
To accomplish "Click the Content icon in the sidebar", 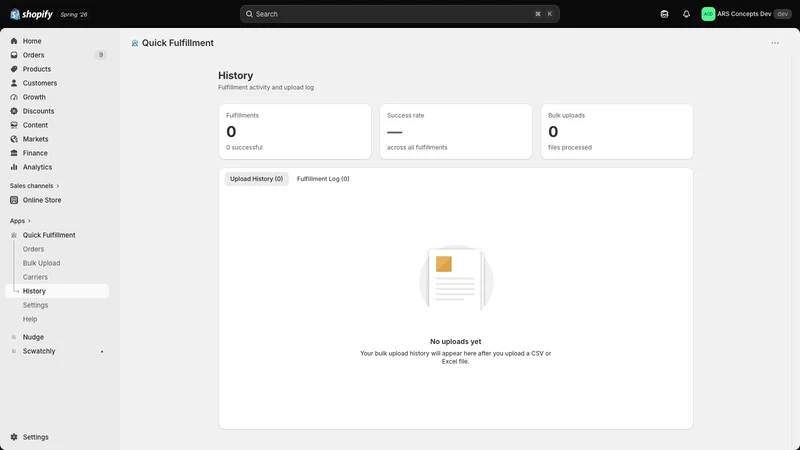I will point(14,125).
